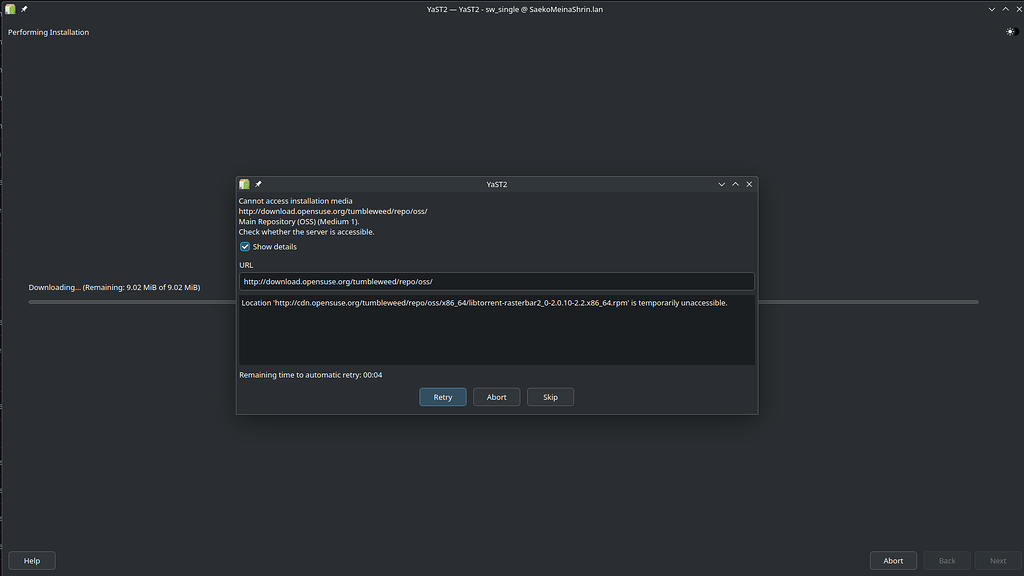The height and width of the screenshot is (576, 1024).
Task: Click the pin icon on the error dialog title bar
Action: pos(258,184)
